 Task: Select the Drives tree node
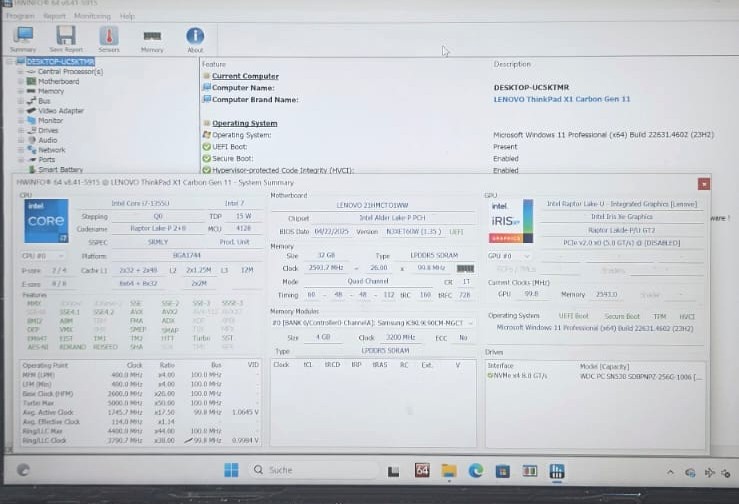coord(48,131)
